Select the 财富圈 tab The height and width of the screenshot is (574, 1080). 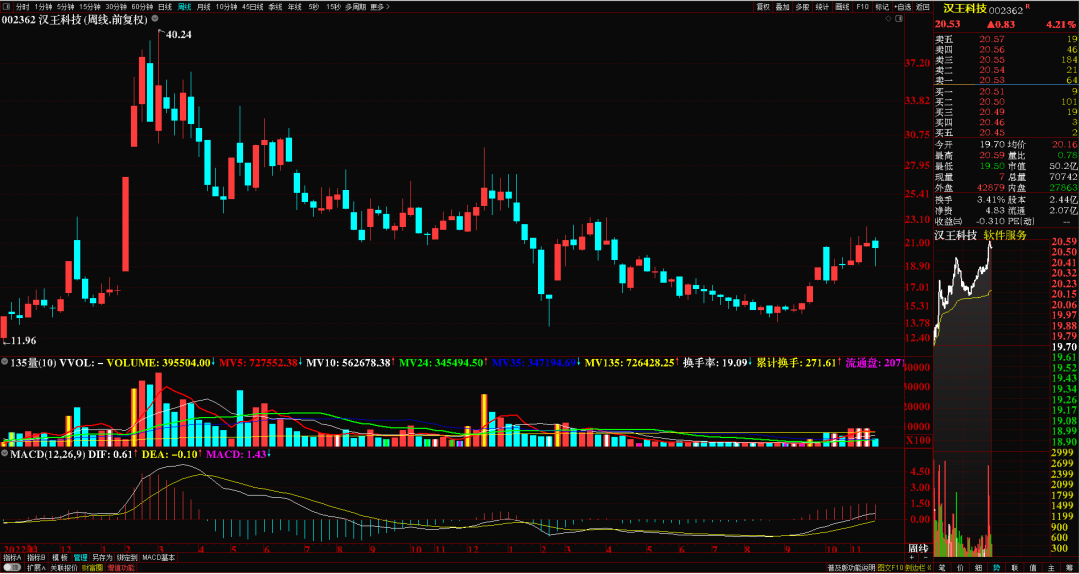coord(92,568)
